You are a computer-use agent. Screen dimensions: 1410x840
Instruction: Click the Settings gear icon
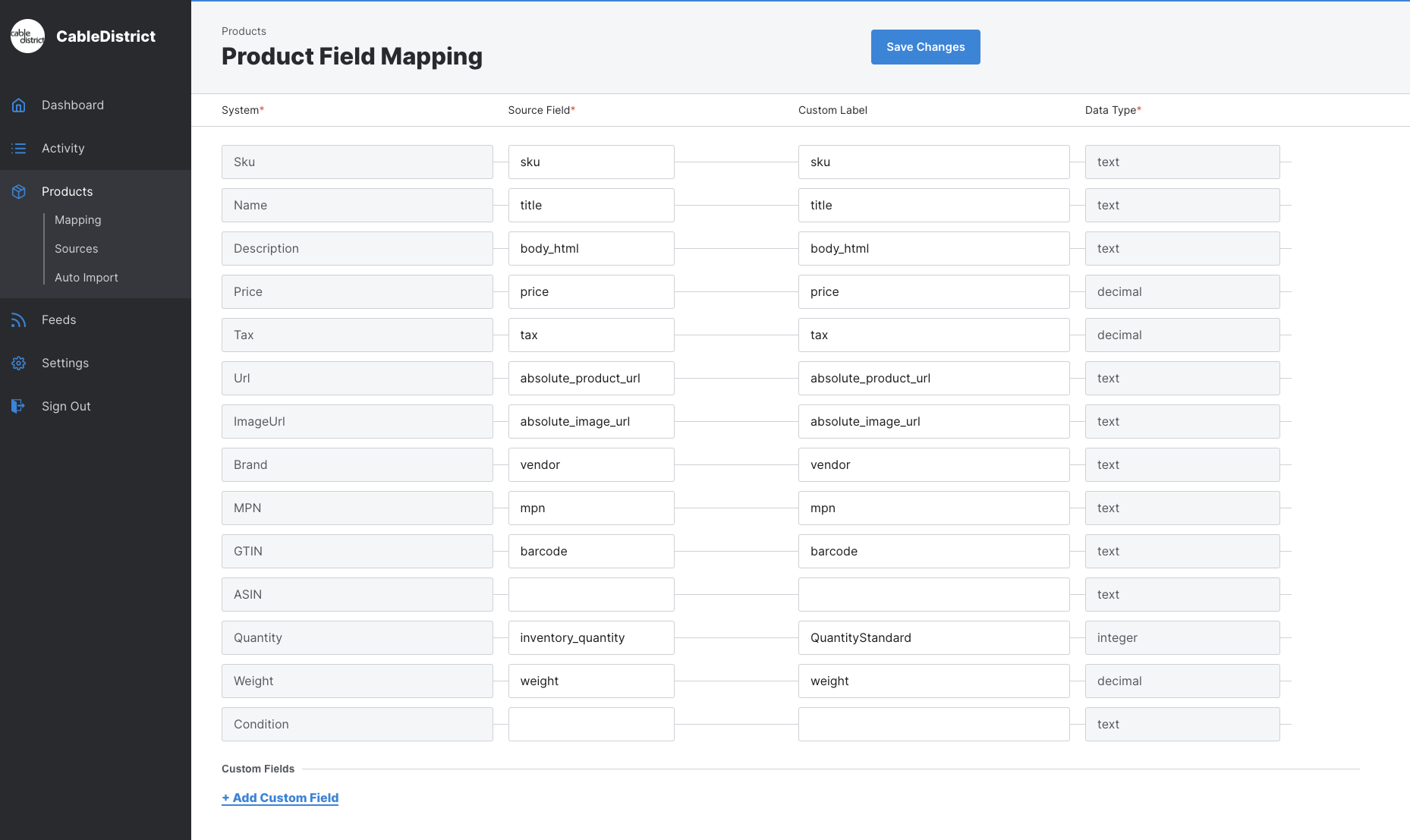click(19, 363)
